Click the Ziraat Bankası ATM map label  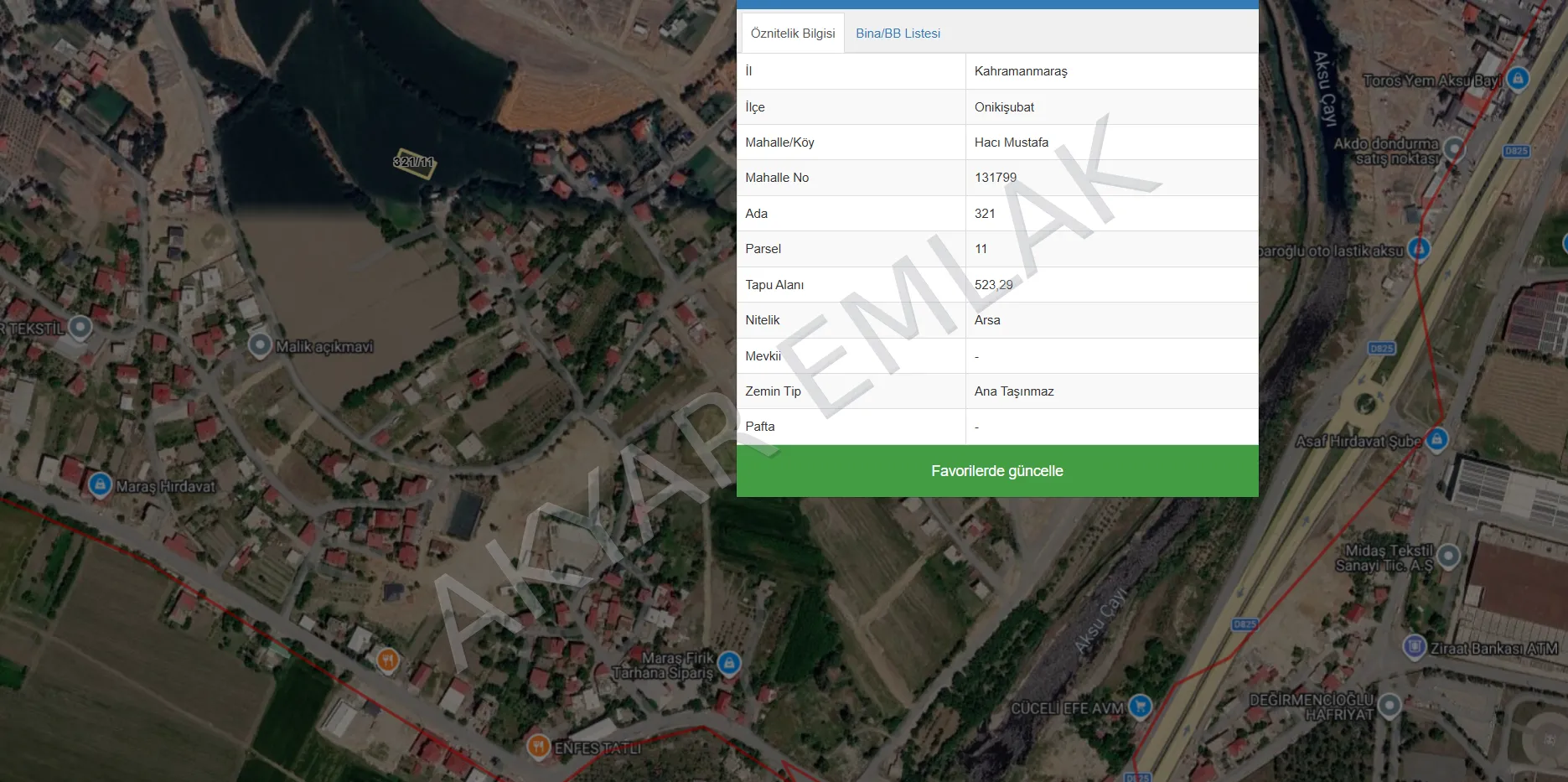click(1494, 648)
